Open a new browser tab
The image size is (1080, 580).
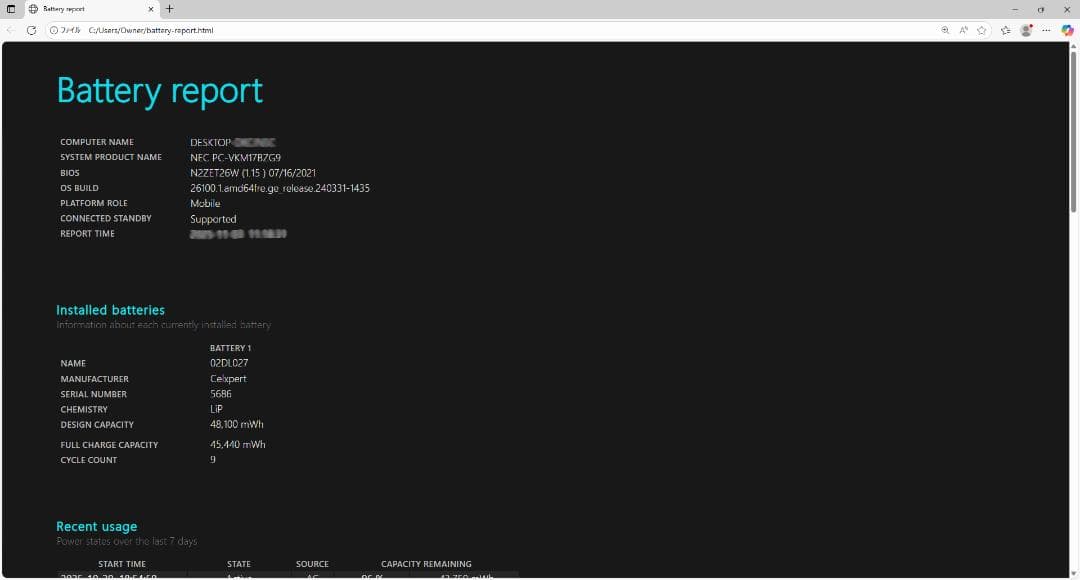click(170, 9)
